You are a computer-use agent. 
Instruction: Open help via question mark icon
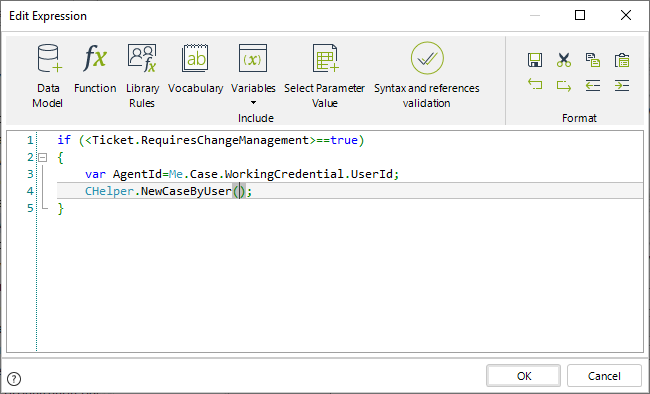14,379
